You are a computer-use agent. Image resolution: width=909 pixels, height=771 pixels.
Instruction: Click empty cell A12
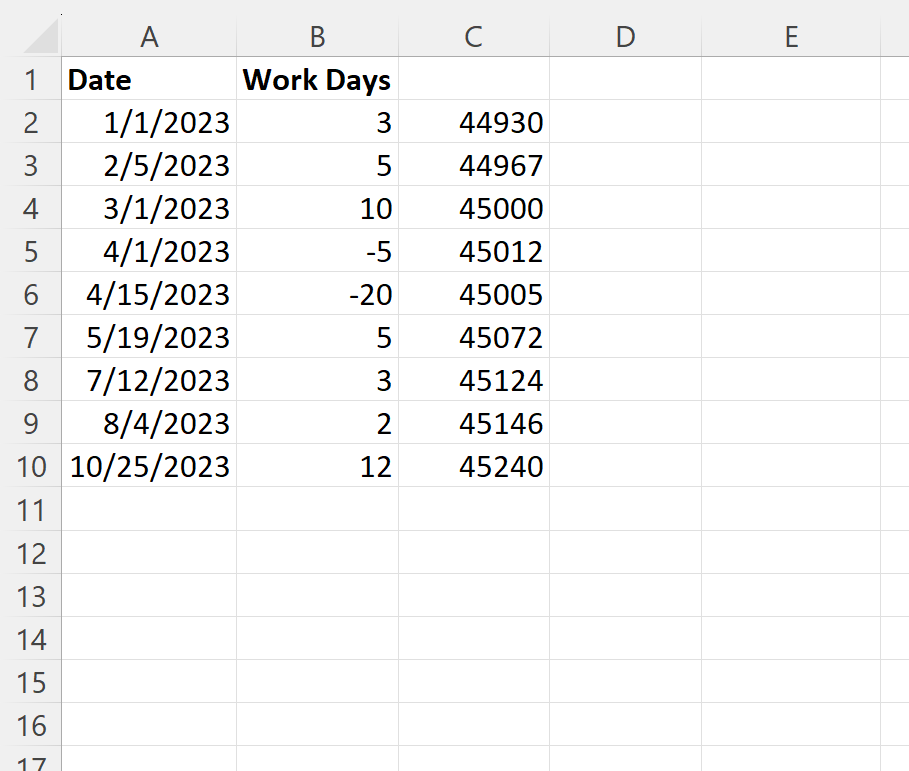pyautogui.click(x=149, y=553)
